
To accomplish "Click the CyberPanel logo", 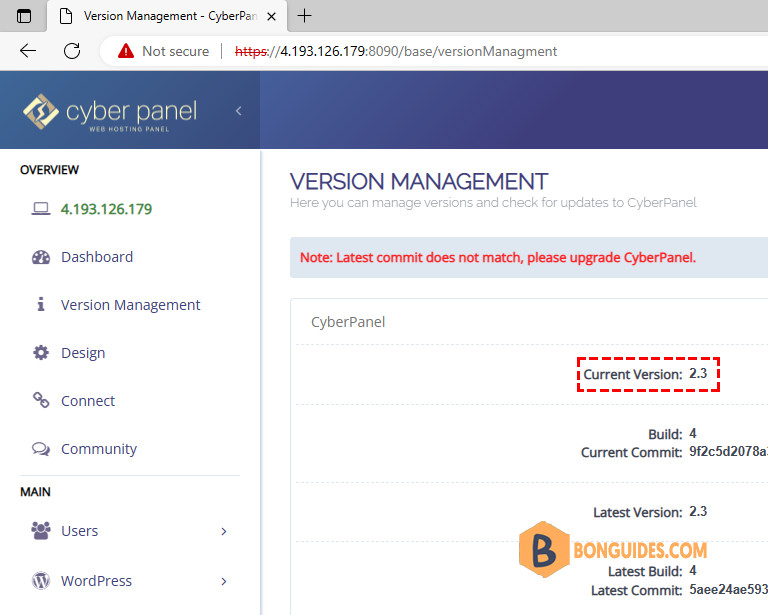I will tap(110, 112).
